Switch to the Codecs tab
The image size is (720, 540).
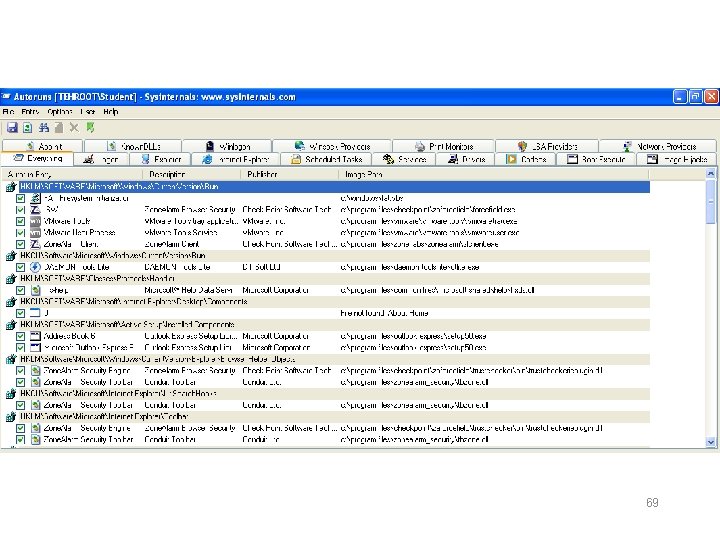click(x=526, y=159)
